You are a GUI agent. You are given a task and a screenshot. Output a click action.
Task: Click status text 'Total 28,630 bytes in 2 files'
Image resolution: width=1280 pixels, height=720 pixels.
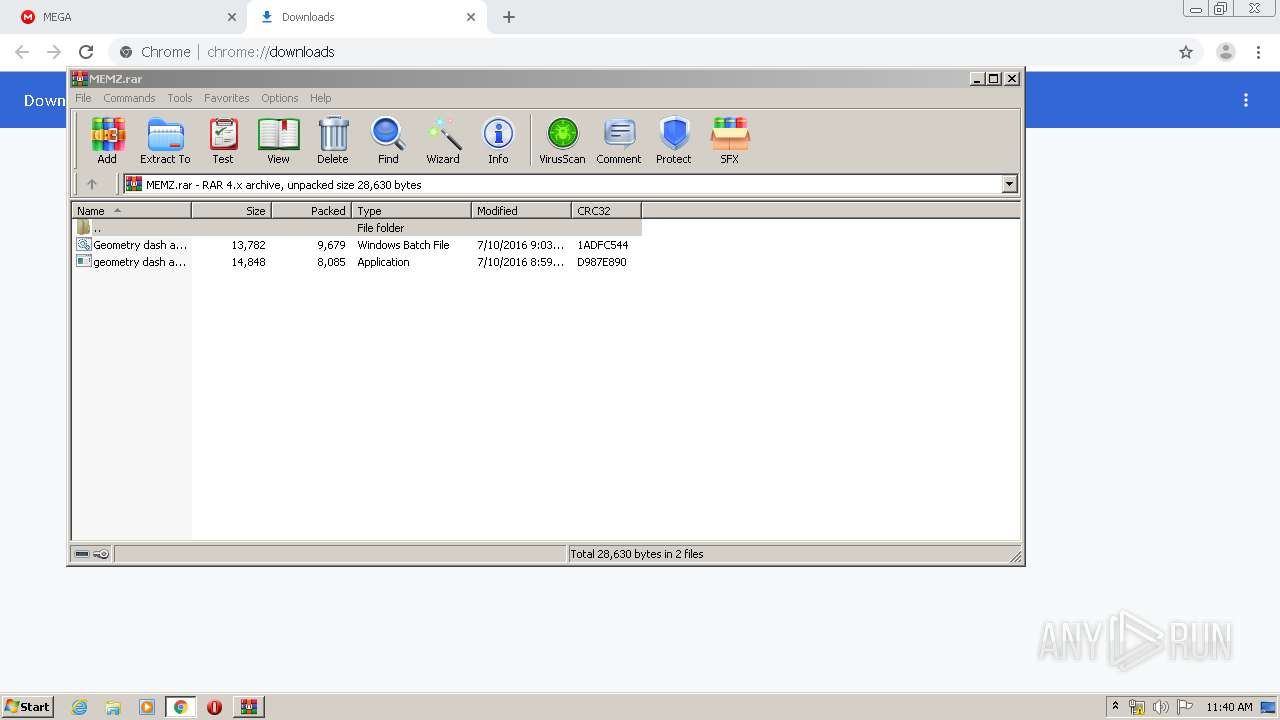636,554
